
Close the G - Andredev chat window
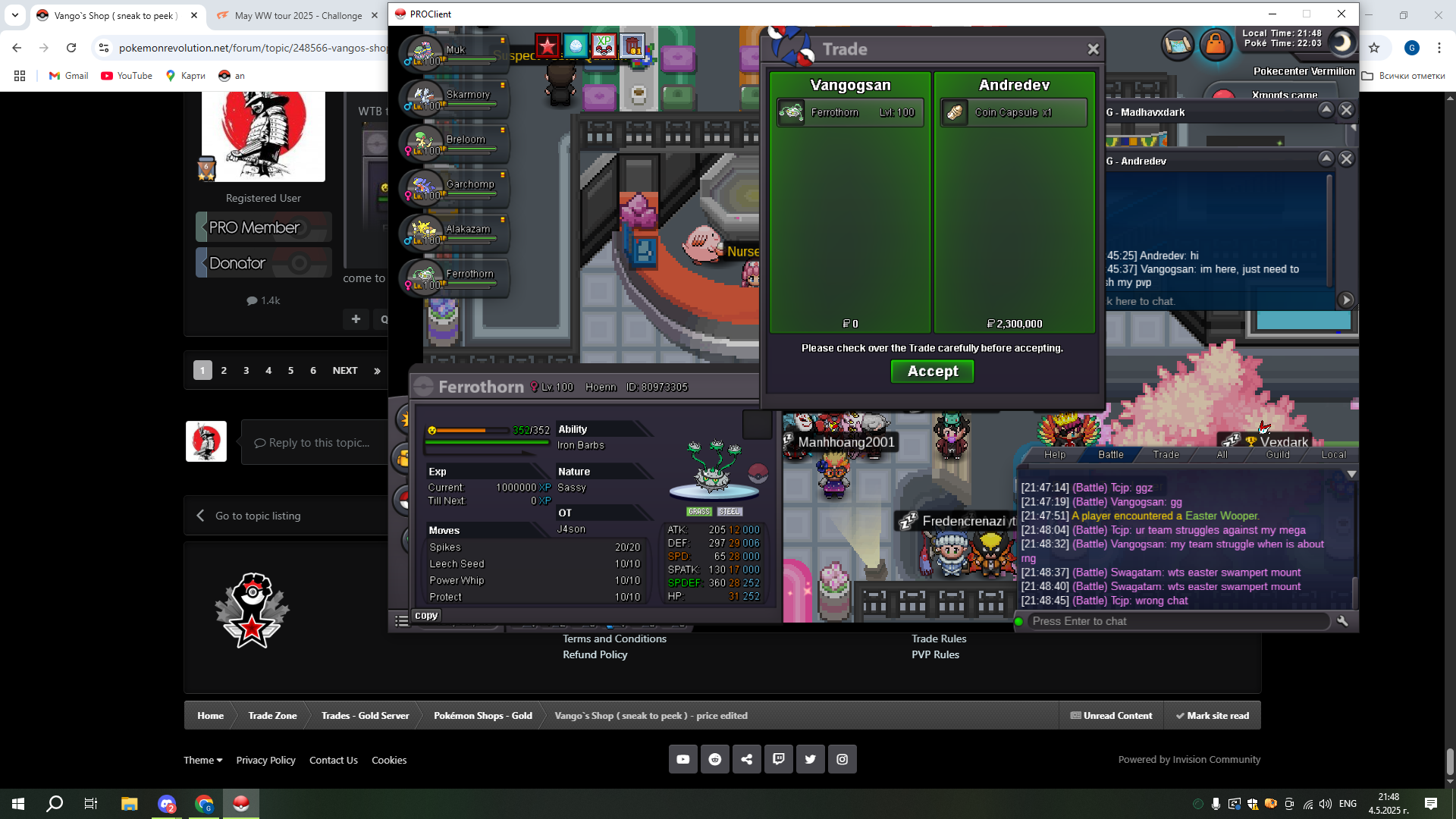click(1346, 159)
